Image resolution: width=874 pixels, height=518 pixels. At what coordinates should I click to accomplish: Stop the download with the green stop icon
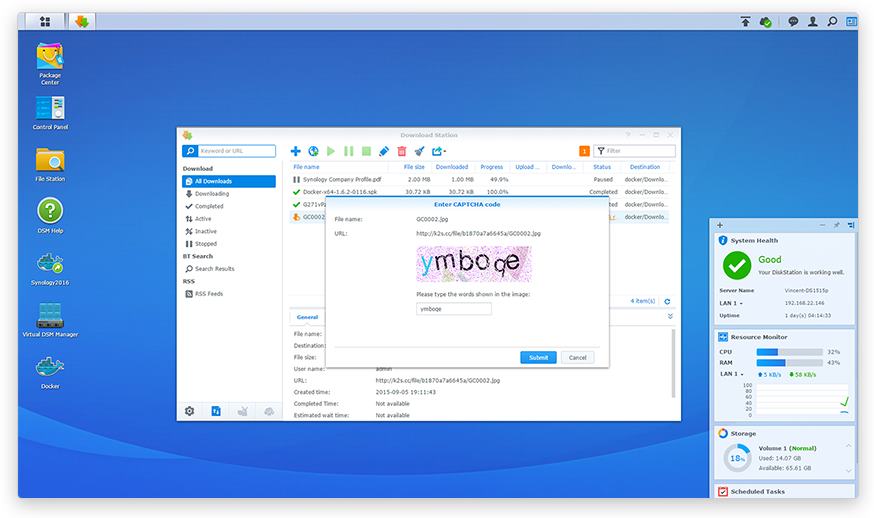click(366, 151)
